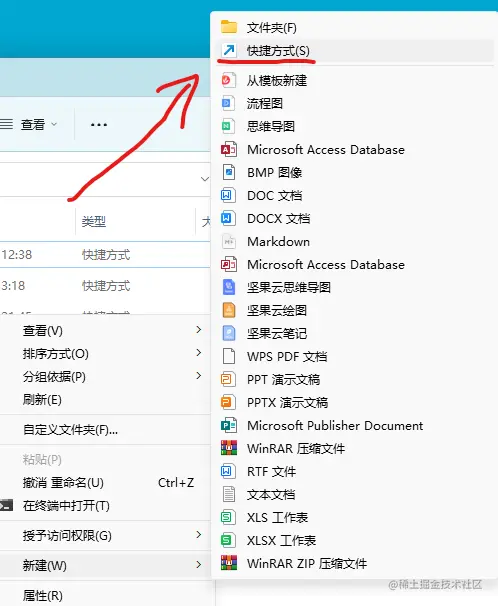Image resolution: width=498 pixels, height=606 pixels.
Task: Click the 查看(V) context menu label
Action: [42, 330]
